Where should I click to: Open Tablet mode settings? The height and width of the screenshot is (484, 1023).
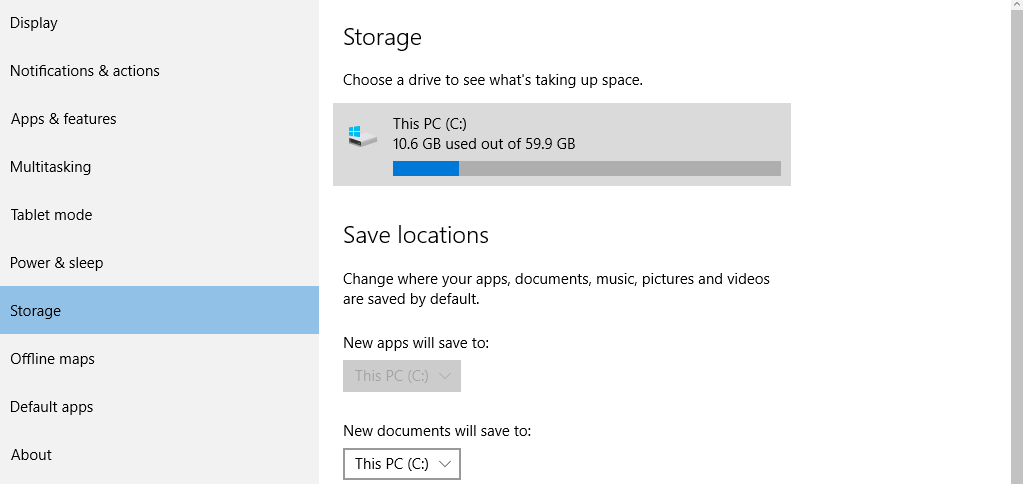click(51, 215)
